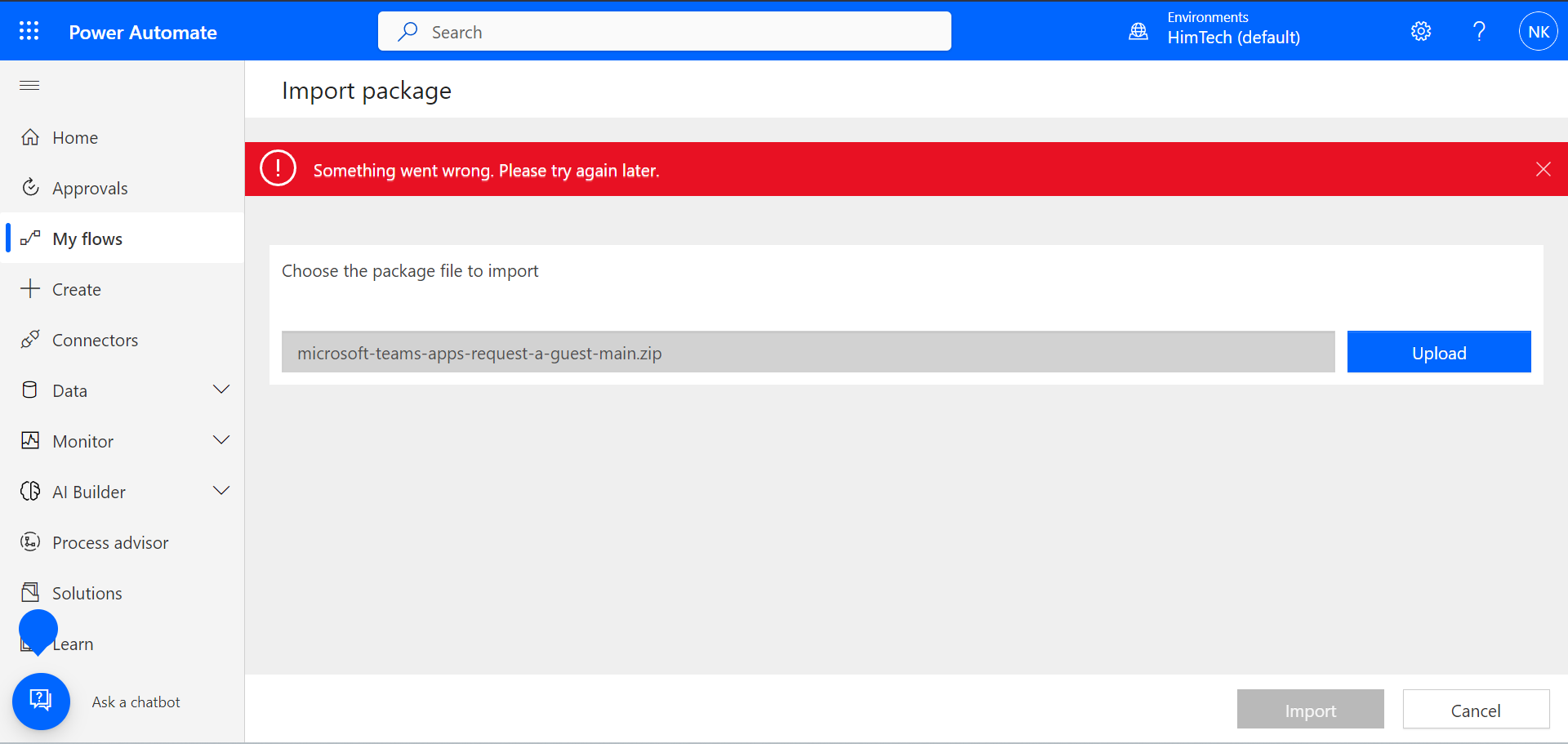Expand the Monitor section
The width and height of the screenshot is (1568, 744).
click(221, 440)
